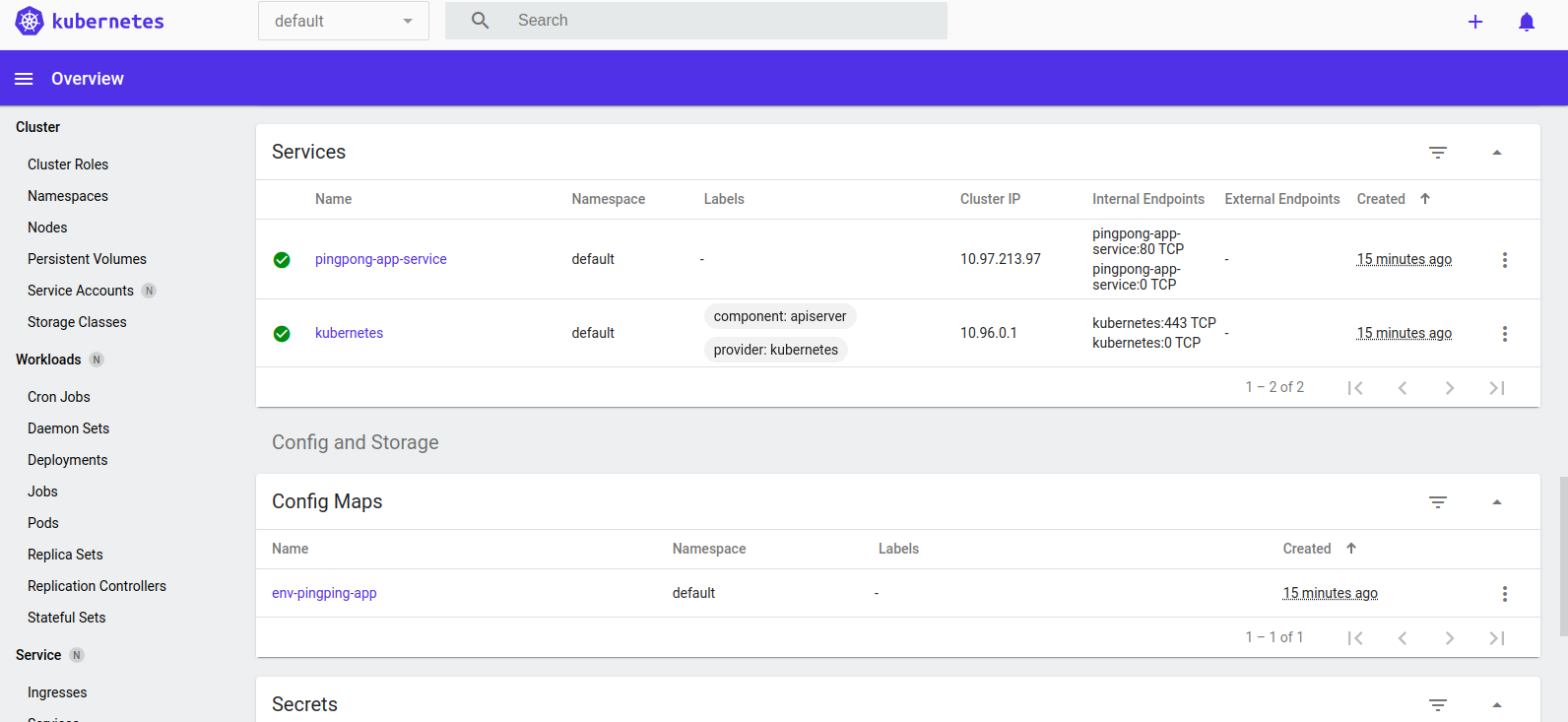
Task: Click the provider: kubernetes label chip
Action: click(776, 350)
